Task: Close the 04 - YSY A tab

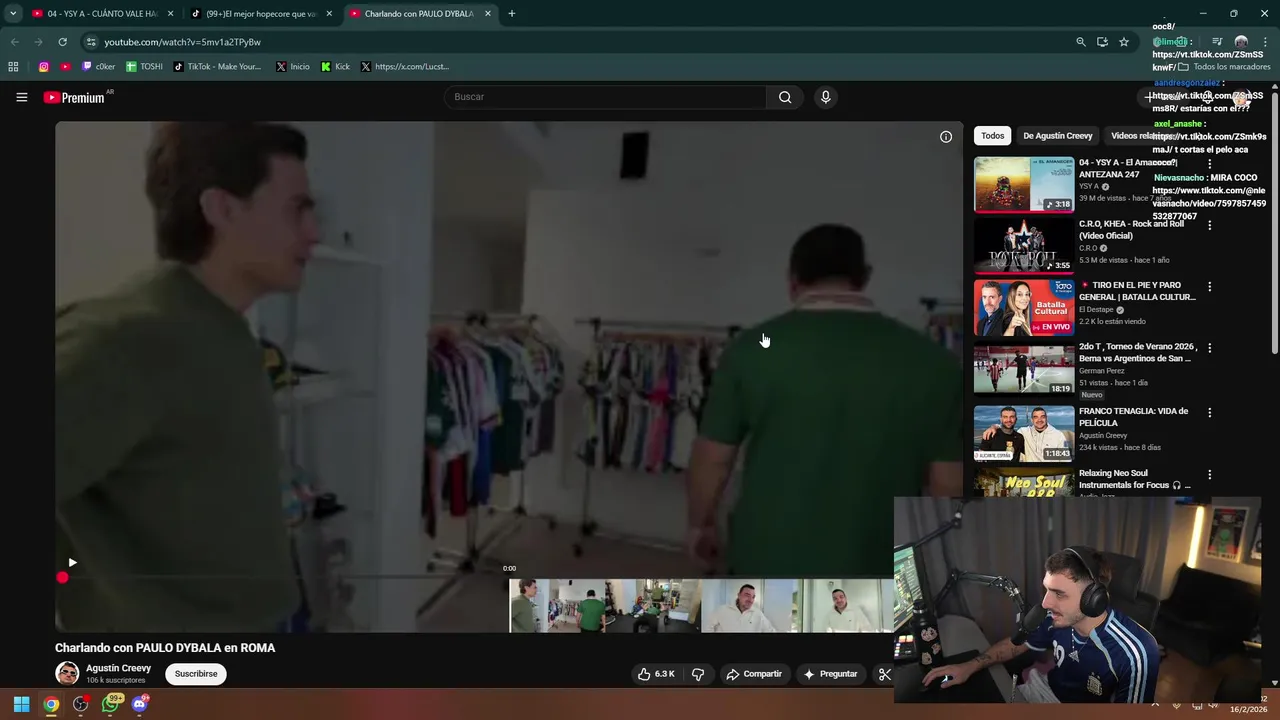Action: [x=170, y=14]
